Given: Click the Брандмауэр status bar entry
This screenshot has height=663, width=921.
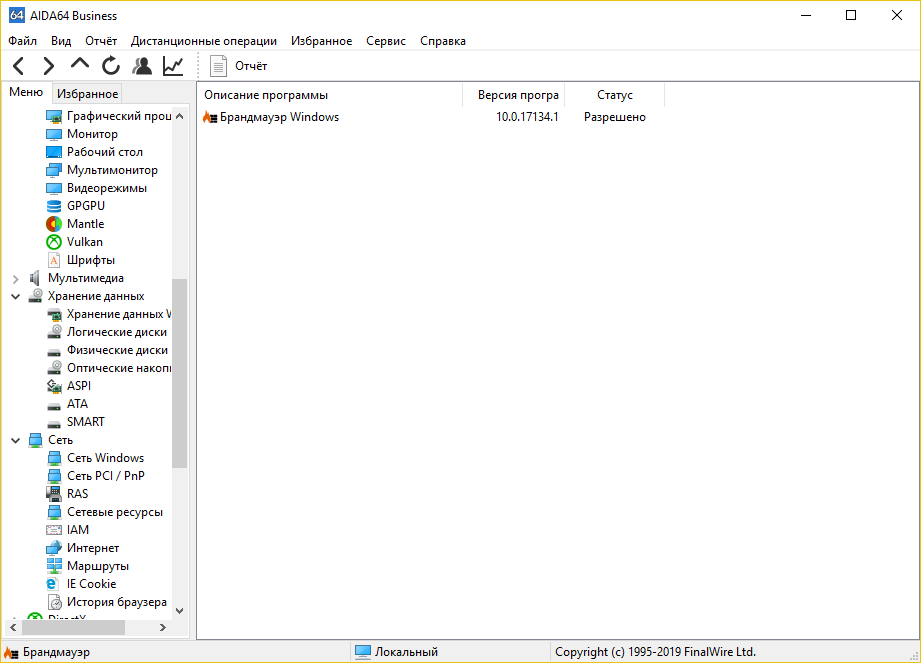Looking at the screenshot, I should click(47, 652).
